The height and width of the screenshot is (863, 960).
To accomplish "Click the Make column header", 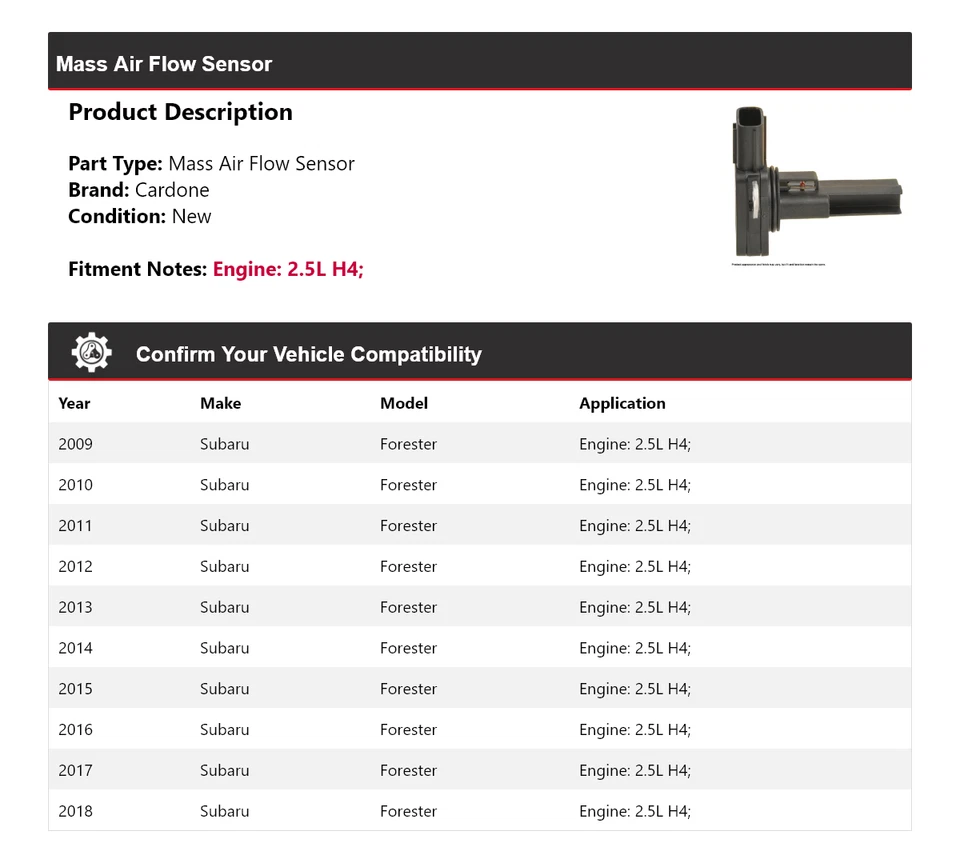I will point(220,403).
